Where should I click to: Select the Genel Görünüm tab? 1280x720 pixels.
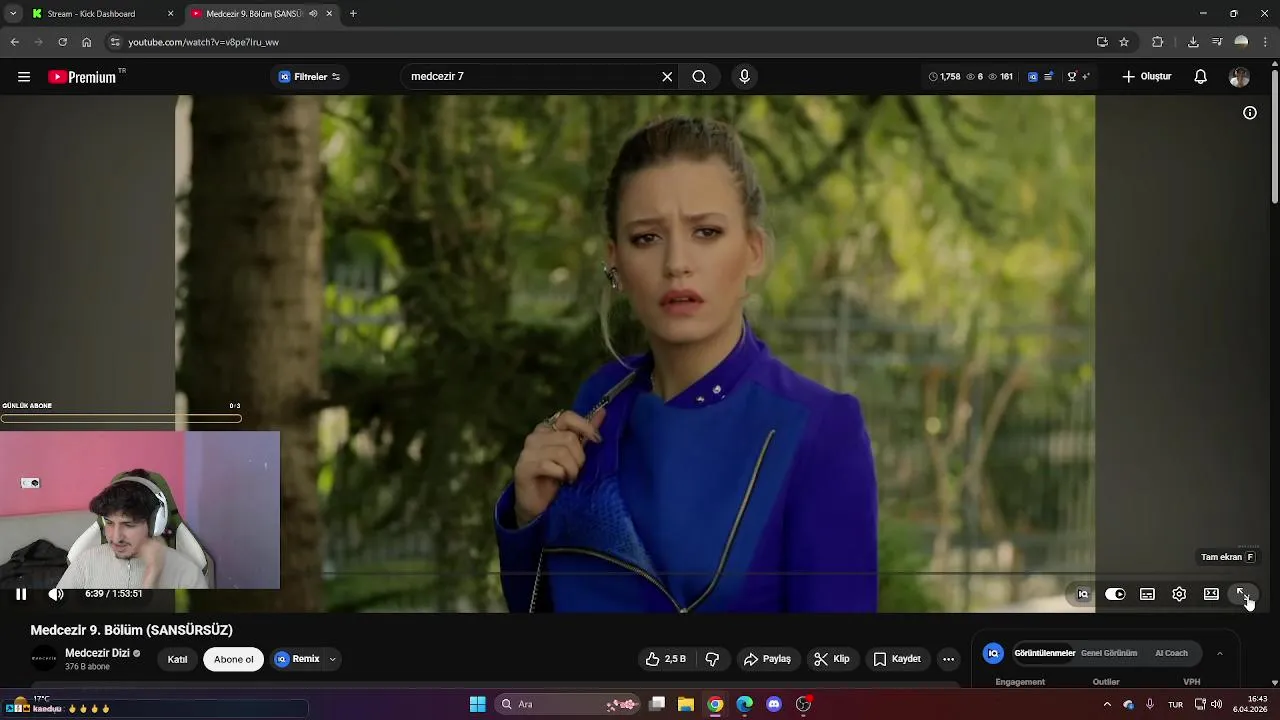(1109, 653)
